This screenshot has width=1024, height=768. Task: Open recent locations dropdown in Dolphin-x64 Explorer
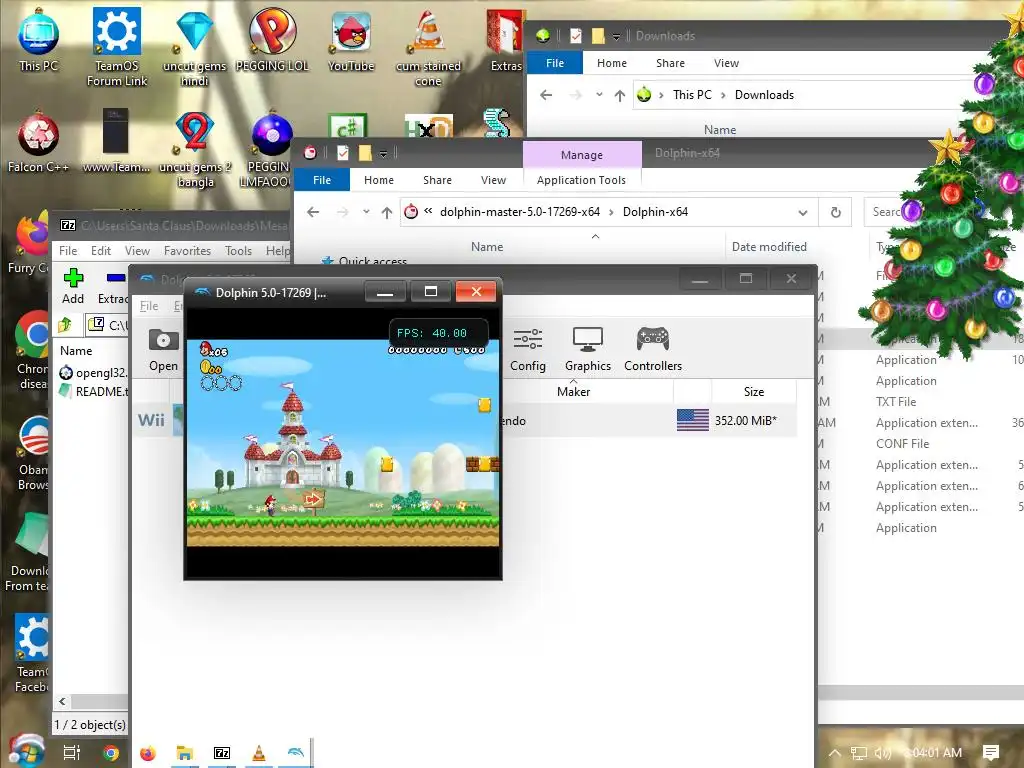click(x=366, y=212)
